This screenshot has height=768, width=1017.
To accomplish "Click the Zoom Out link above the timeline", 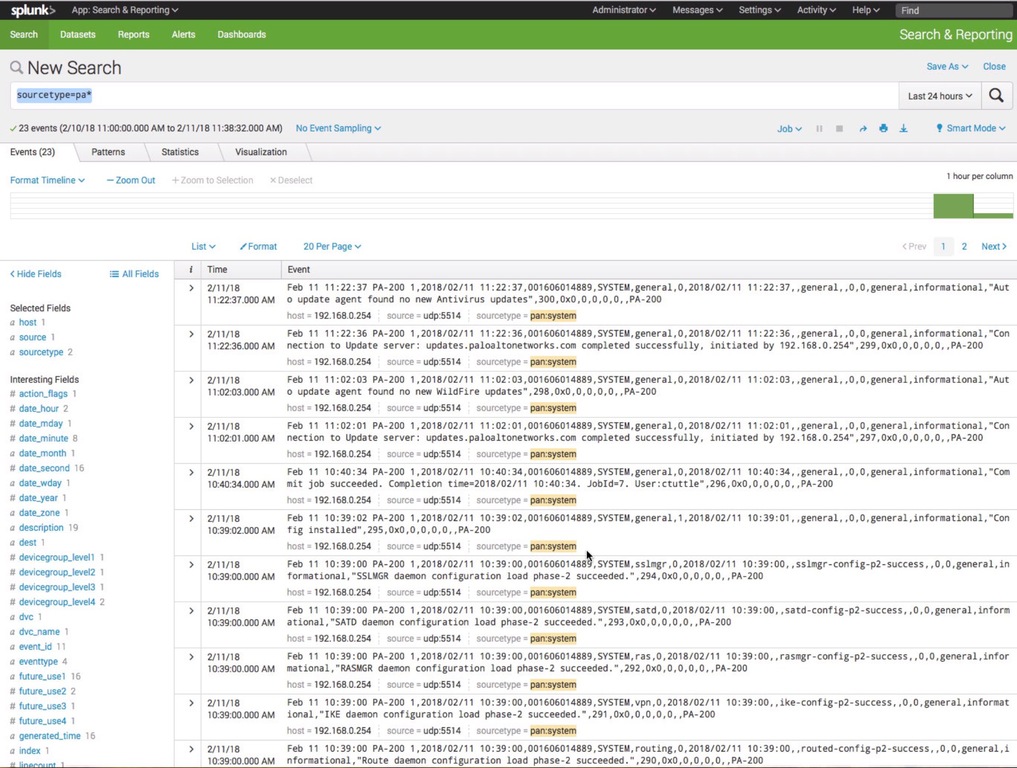I will (x=129, y=180).
